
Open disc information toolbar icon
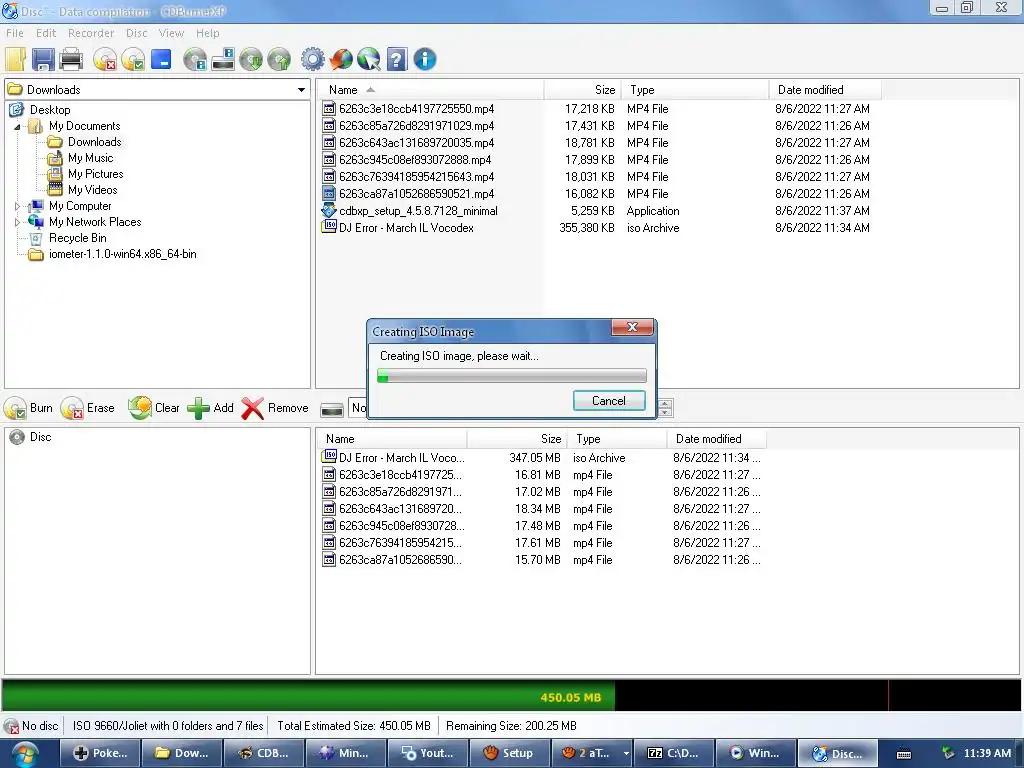point(195,59)
